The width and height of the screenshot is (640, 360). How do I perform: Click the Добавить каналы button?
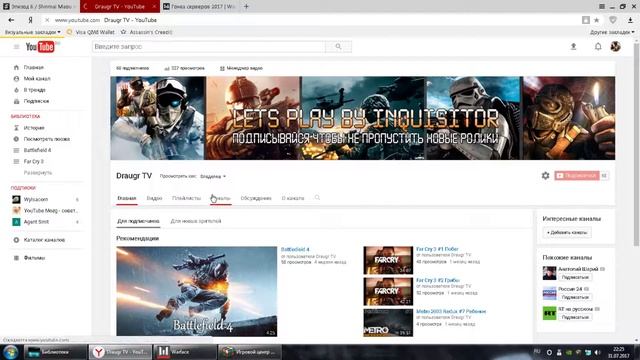pyautogui.click(x=567, y=232)
